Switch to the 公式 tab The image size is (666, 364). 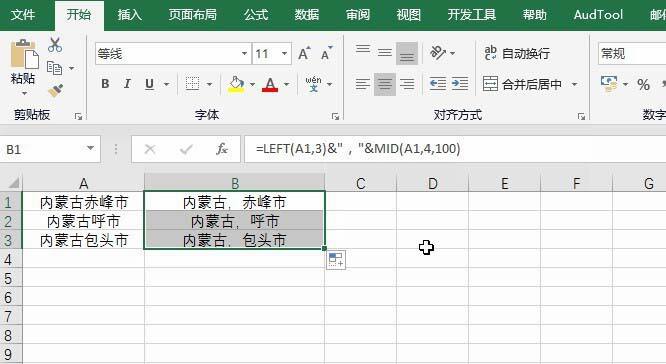[x=256, y=15]
